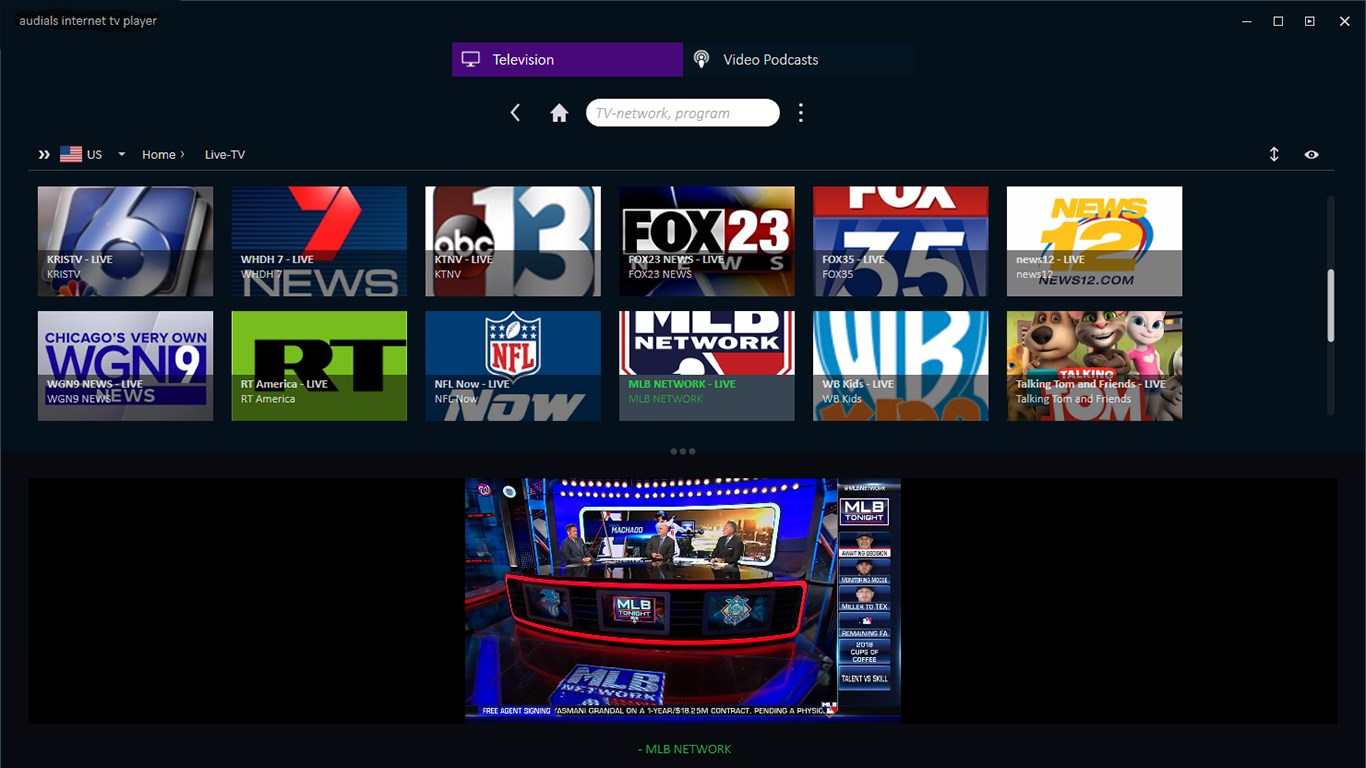This screenshot has width=1366, height=768.
Task: Switch to the Television tab
Action: pyautogui.click(x=567, y=60)
